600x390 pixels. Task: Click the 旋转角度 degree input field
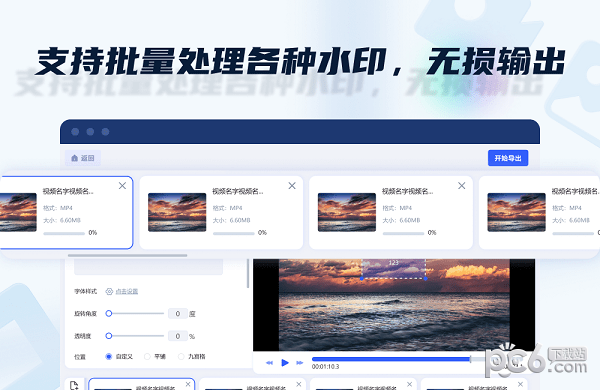click(178, 313)
